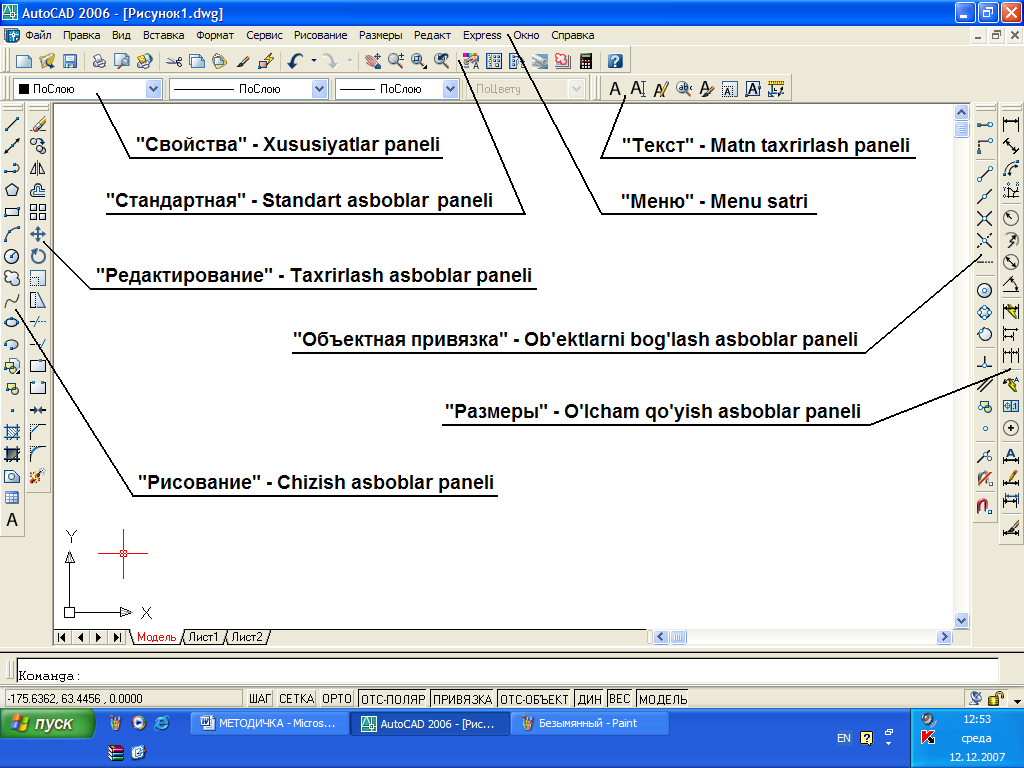Toggle МОДЕЛЬ model/paper space

[663, 699]
